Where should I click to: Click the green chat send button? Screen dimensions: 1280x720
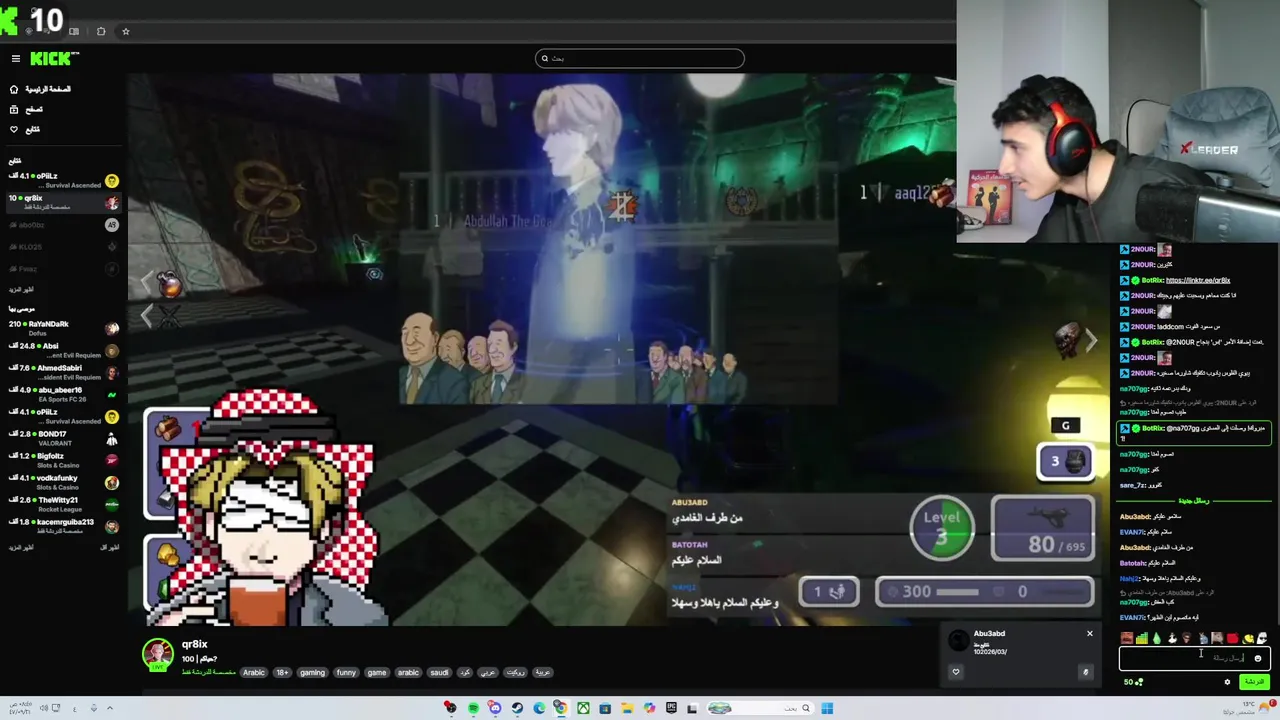pyautogui.click(x=1255, y=682)
